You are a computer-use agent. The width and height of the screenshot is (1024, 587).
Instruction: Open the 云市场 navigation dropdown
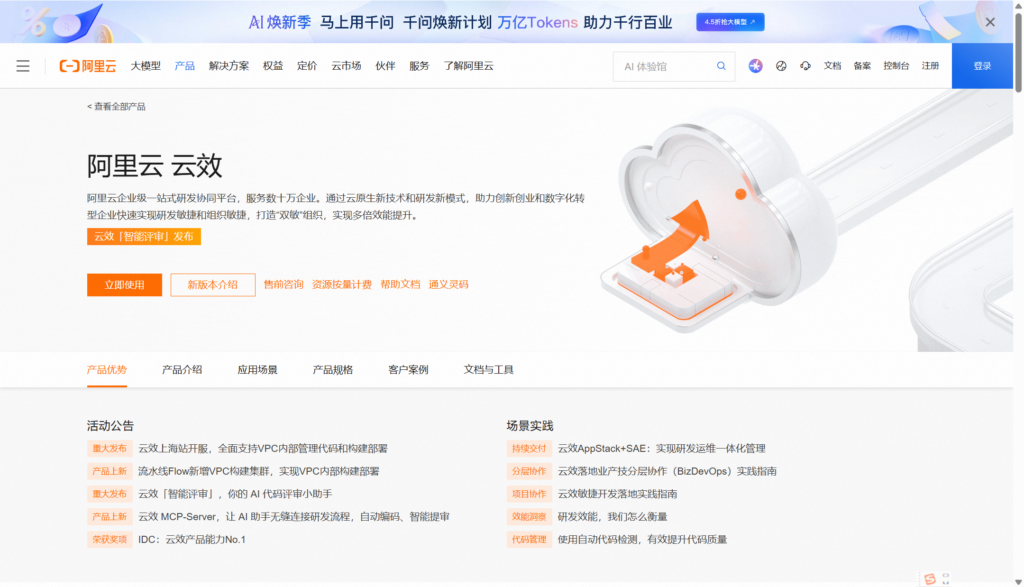346,66
